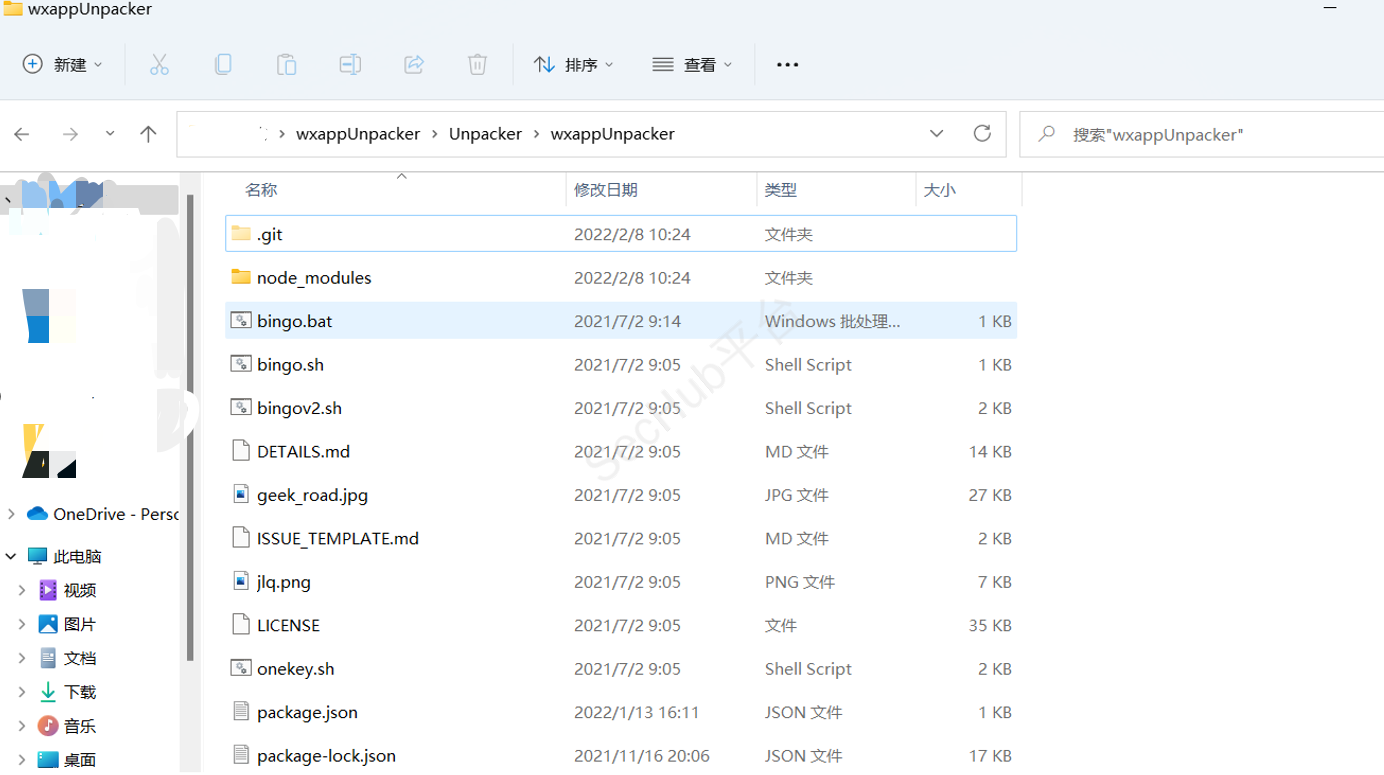This screenshot has width=1384, height=775.
Task: Click the Delete trash can icon
Action: coord(477,65)
